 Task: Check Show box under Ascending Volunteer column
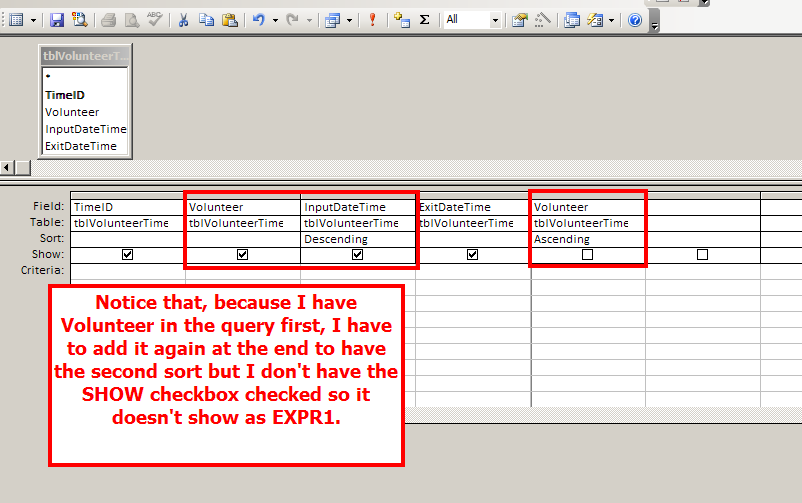[588, 254]
